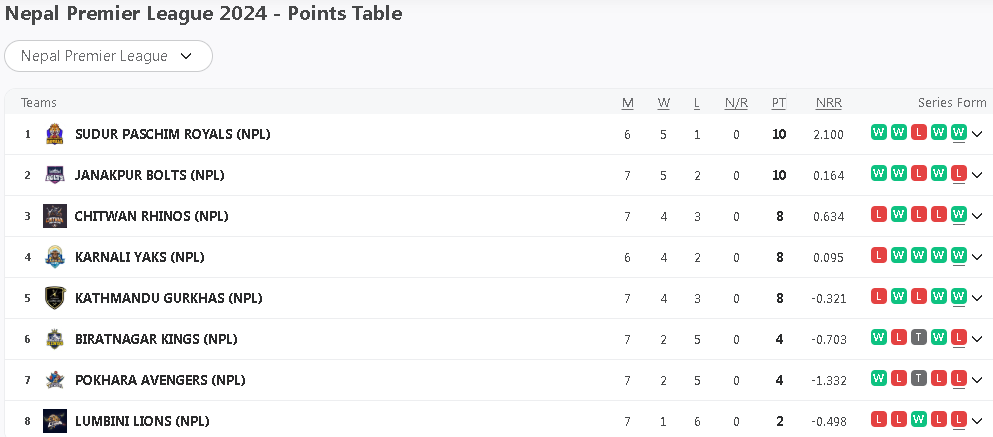Click the Lumbini Lions team logo
This screenshot has width=993, height=437.
pyautogui.click(x=55, y=421)
